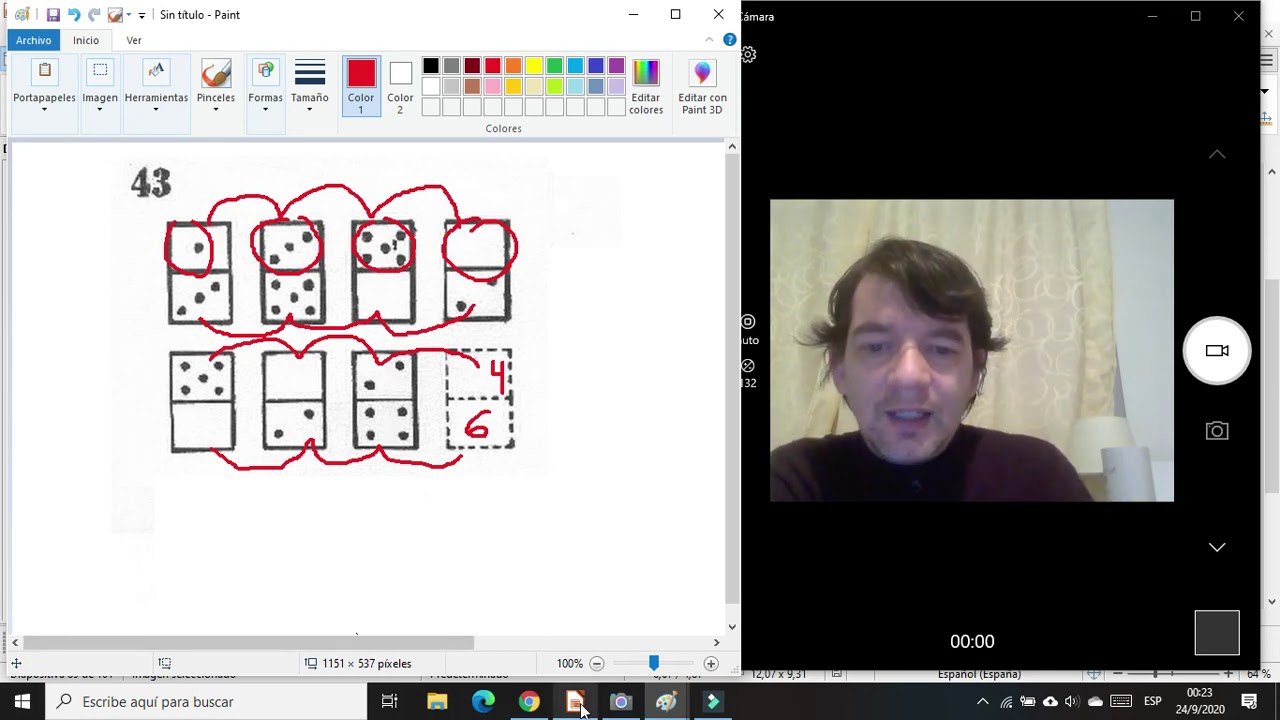The image size is (1280, 720).
Task: Switch Camera to photo mode
Action: (x=1217, y=431)
